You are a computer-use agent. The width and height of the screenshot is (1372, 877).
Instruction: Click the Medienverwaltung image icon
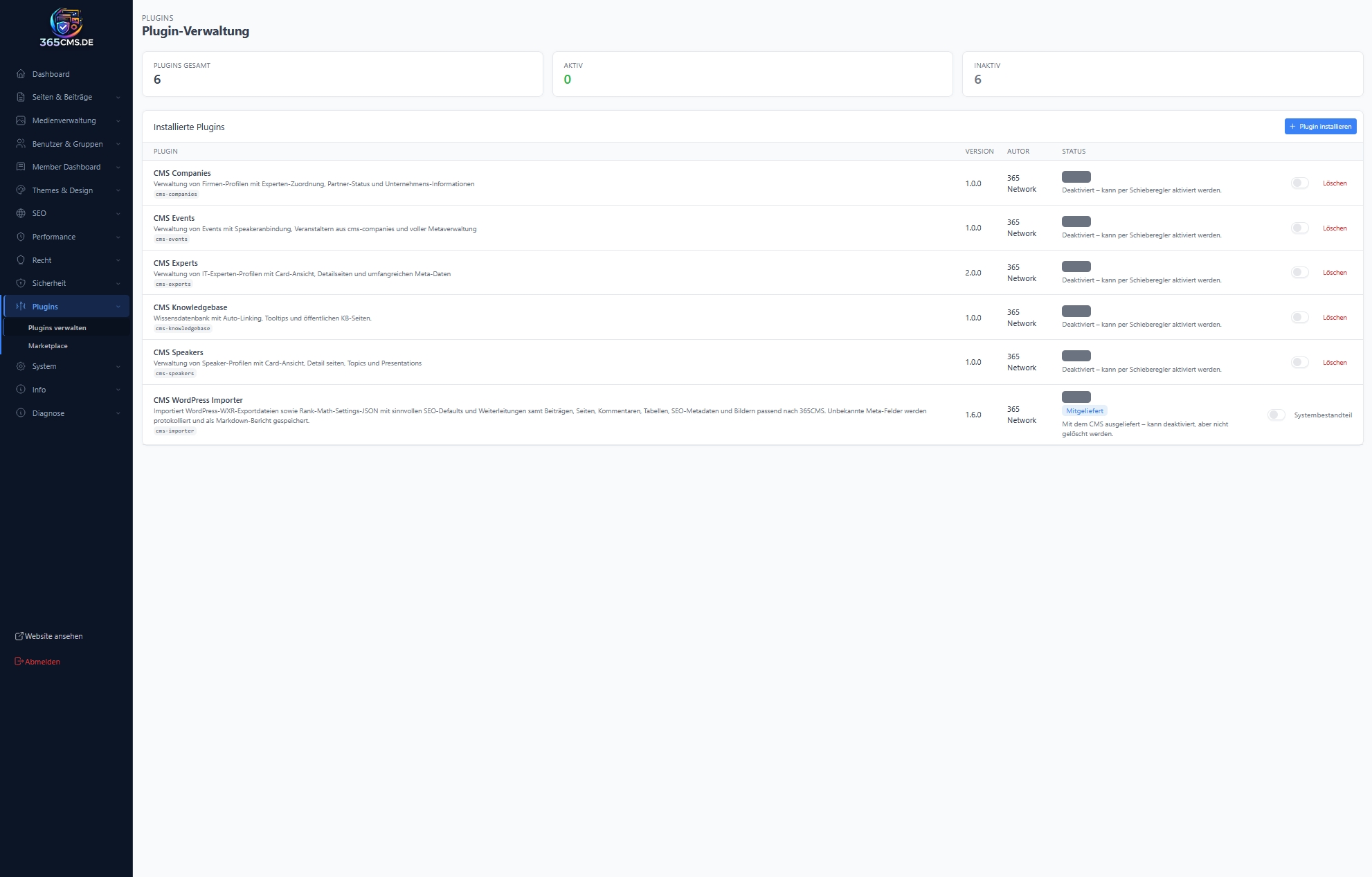(x=21, y=120)
